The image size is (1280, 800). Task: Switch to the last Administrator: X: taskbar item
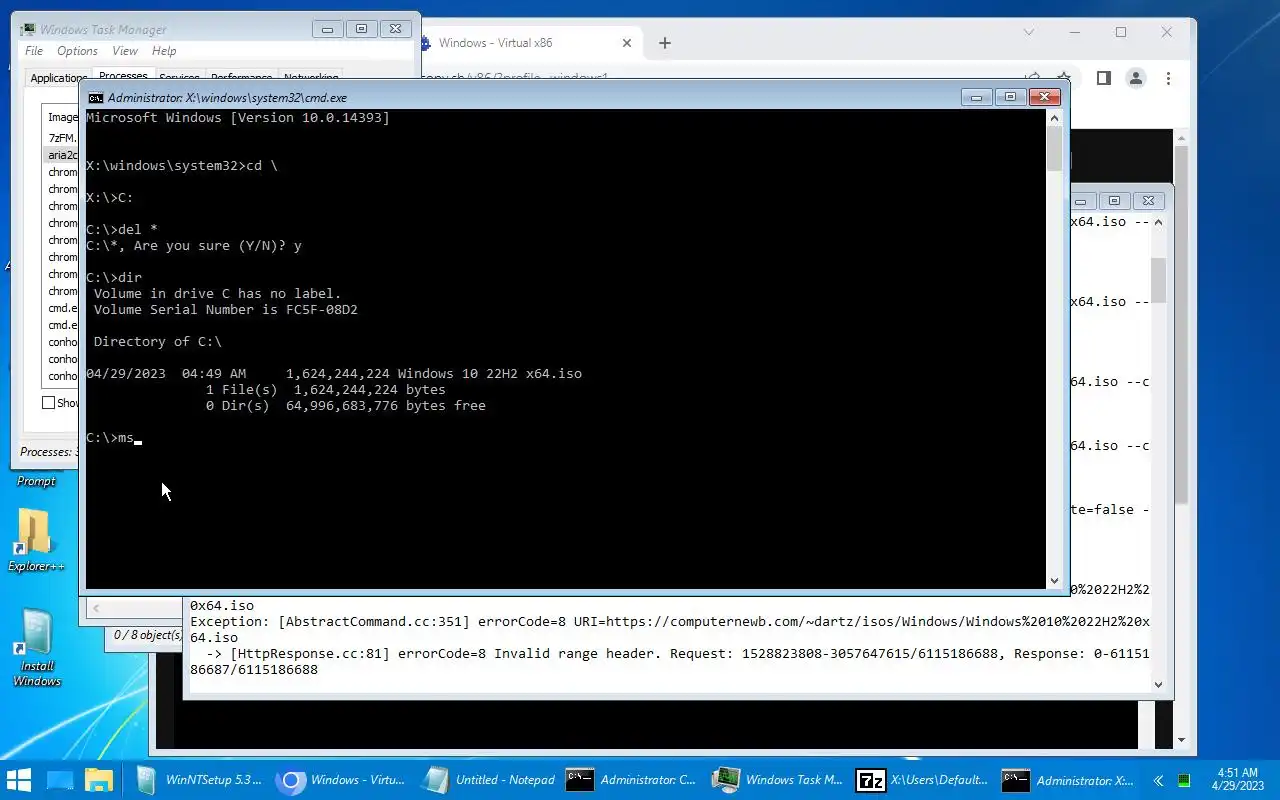[x=1069, y=780]
